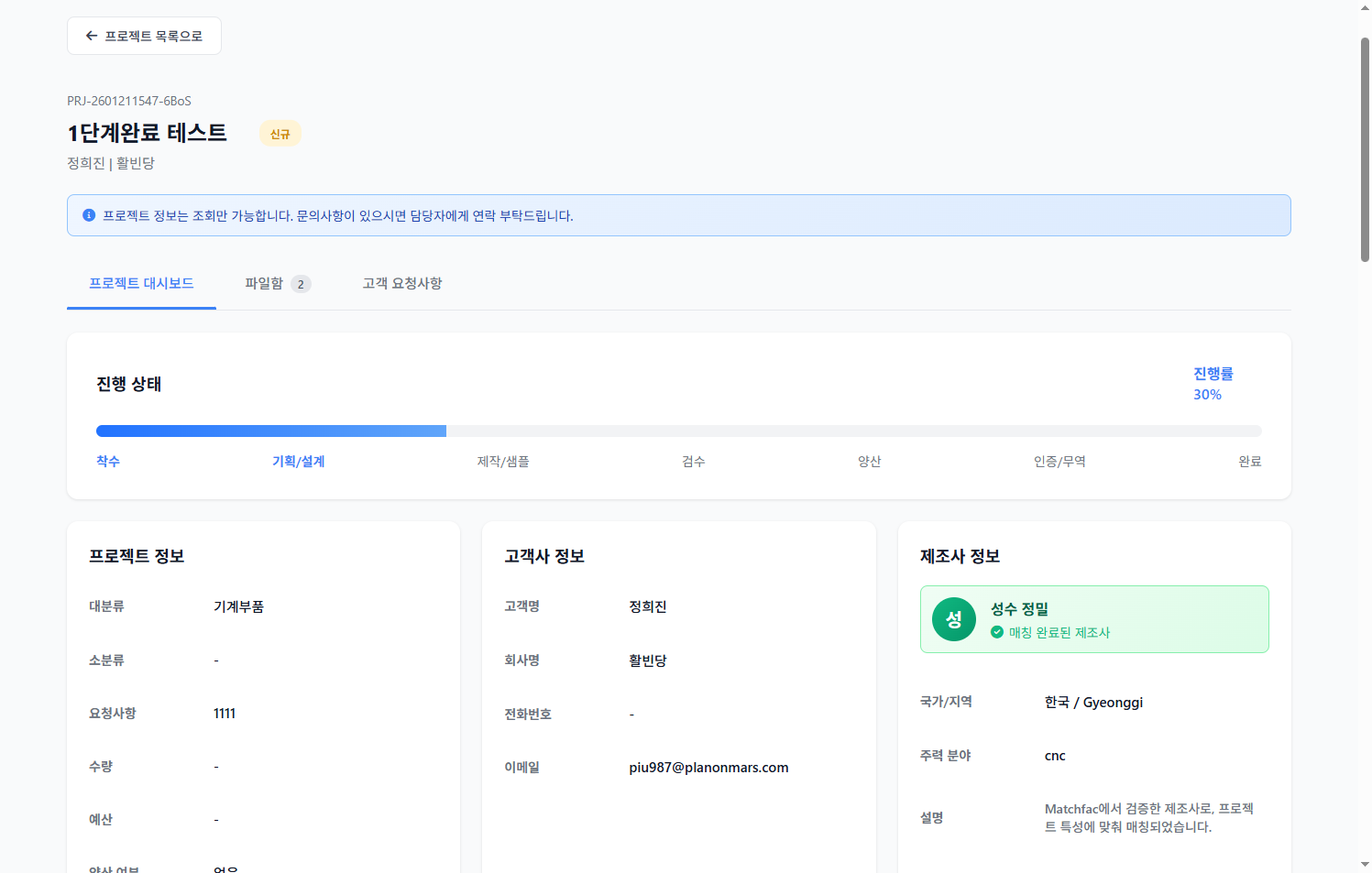Open the 고객 요청사항 tab
This screenshot has width=1372, height=873.
[401, 283]
